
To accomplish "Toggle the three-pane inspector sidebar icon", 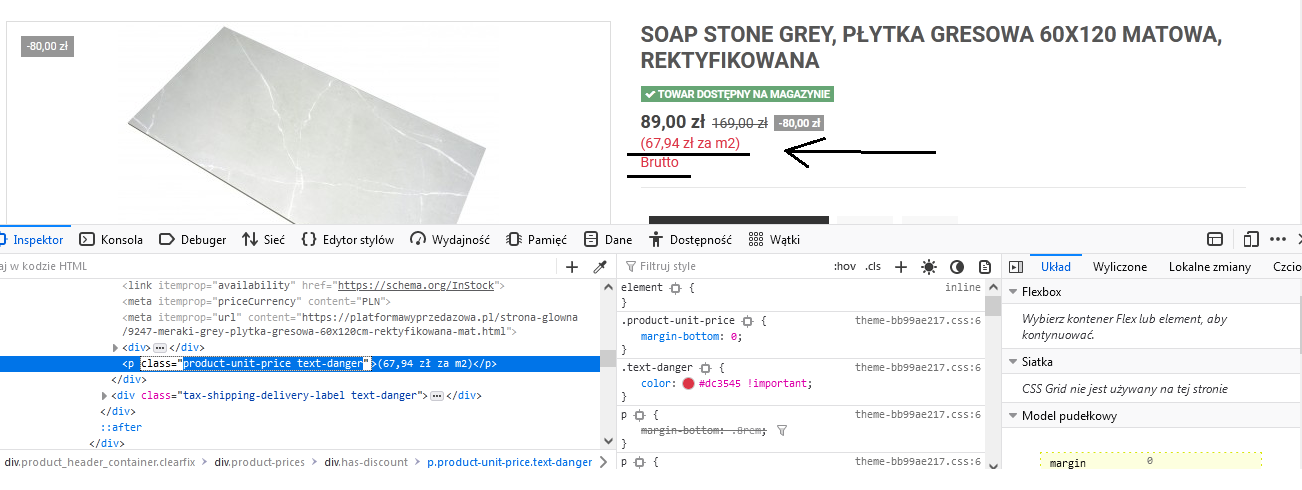I will [x=1015, y=267].
